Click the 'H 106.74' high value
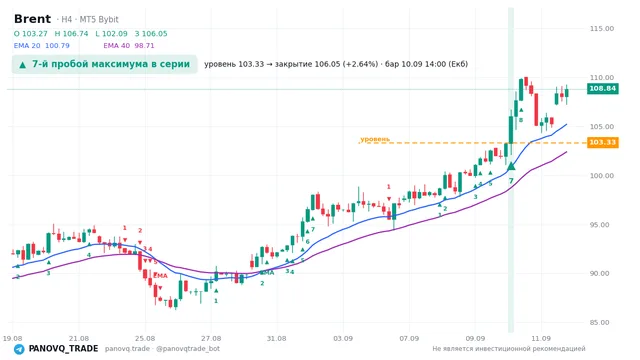This screenshot has width=640, height=360. pos(71,34)
